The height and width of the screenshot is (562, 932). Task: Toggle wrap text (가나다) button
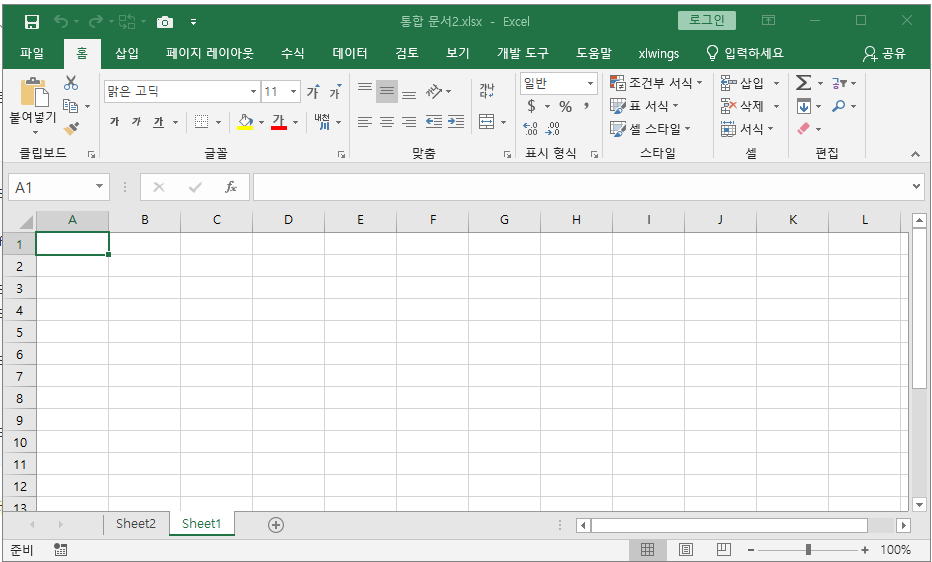click(x=487, y=91)
